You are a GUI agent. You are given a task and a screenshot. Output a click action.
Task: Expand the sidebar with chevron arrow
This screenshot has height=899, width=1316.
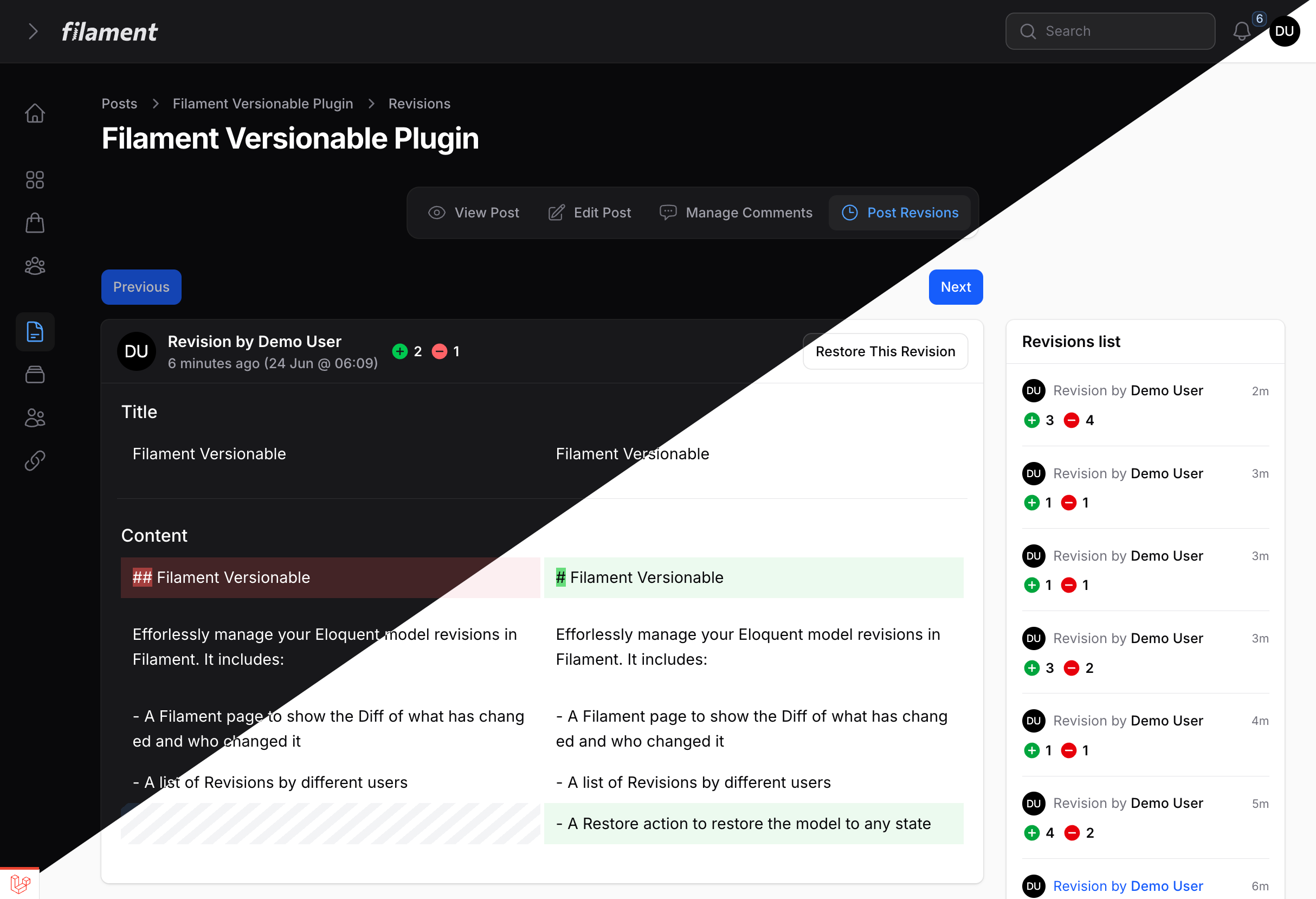pos(34,32)
